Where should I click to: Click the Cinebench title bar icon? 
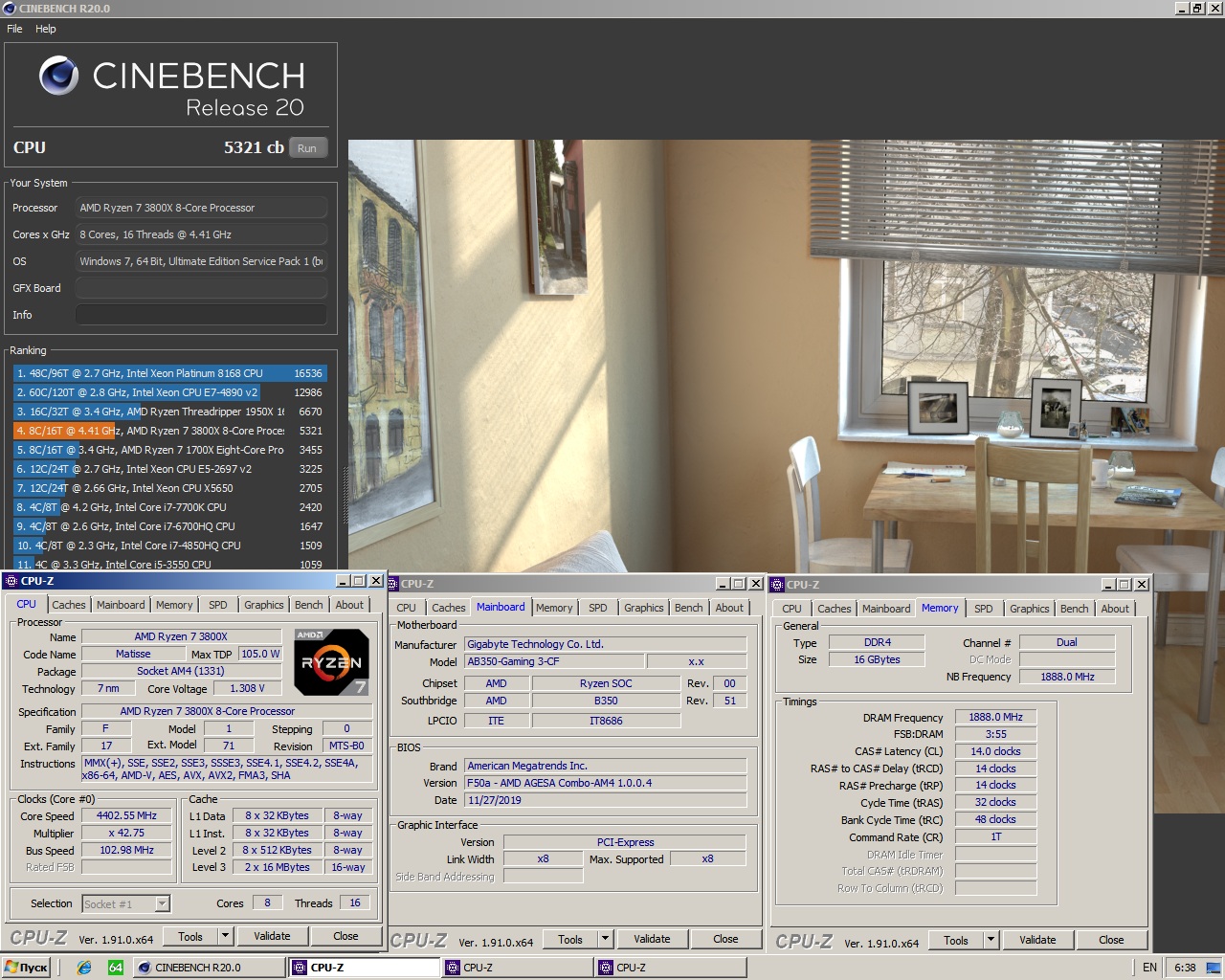pyautogui.click(x=9, y=8)
